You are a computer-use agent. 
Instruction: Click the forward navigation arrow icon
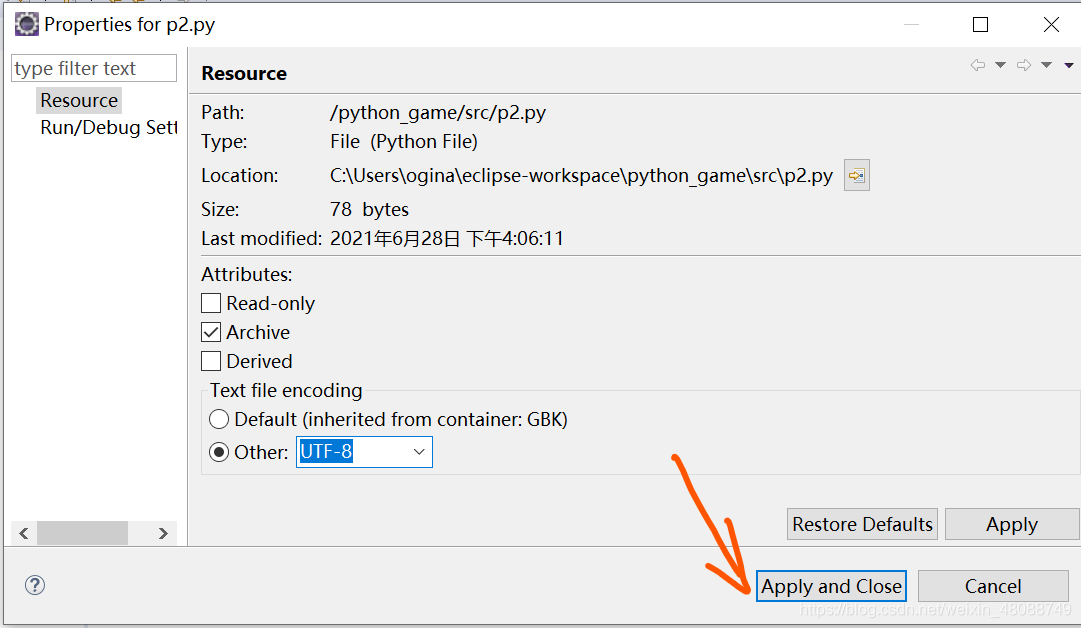tap(1023, 66)
